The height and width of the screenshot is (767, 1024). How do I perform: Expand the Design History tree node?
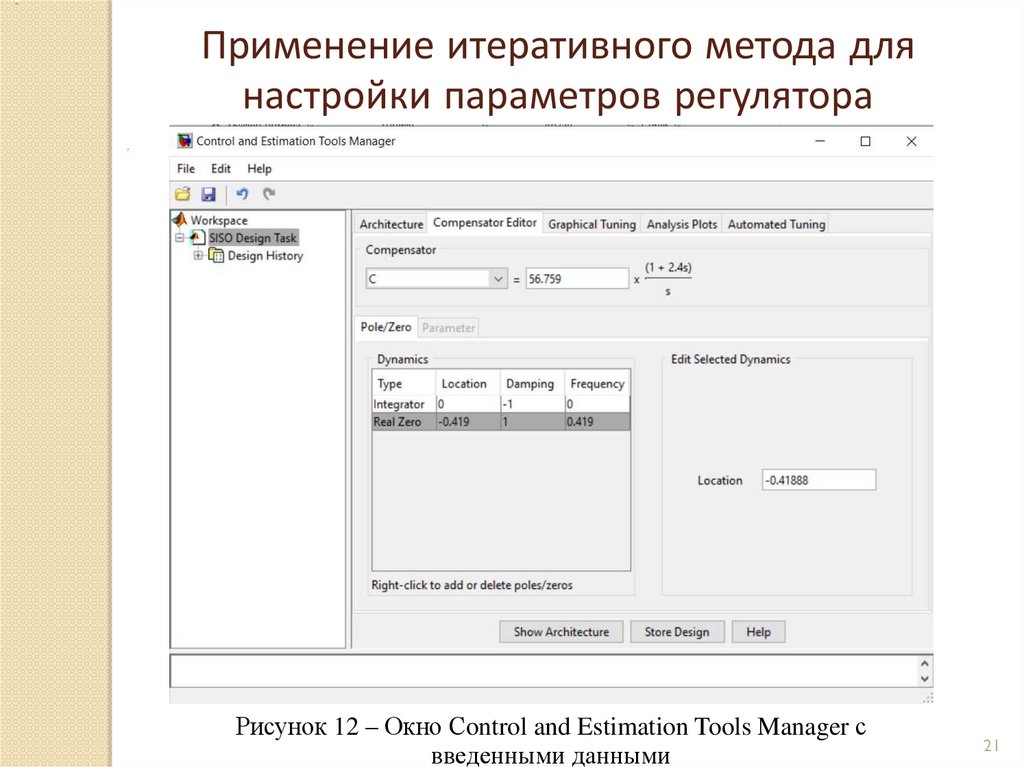coord(197,255)
